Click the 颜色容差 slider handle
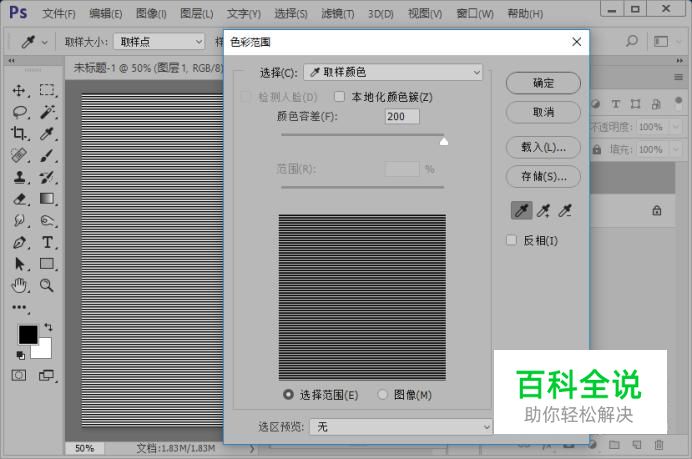692x459 pixels. [444, 141]
